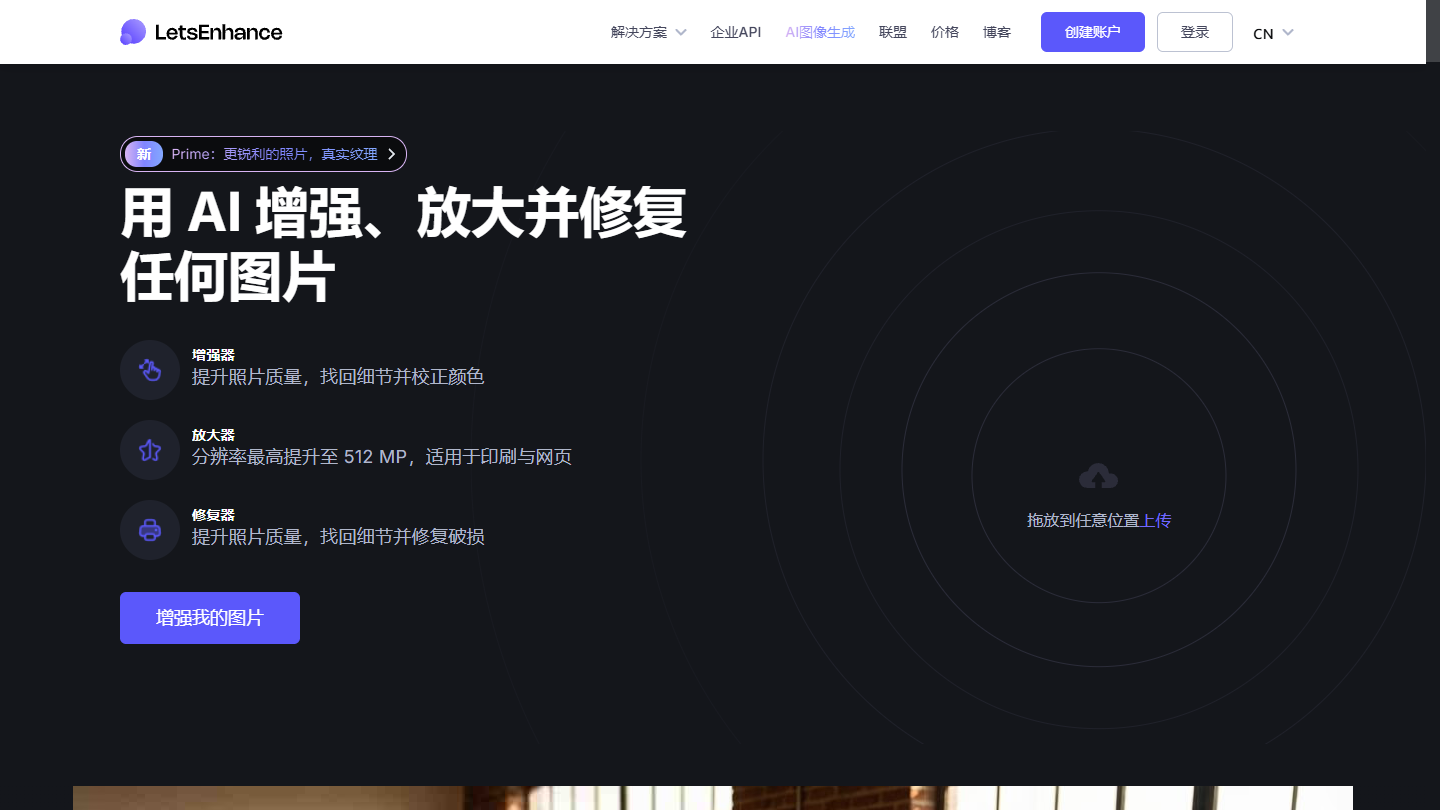This screenshot has height=810, width=1440.
Task: Click the cloud upload icon
Action: (1099, 477)
